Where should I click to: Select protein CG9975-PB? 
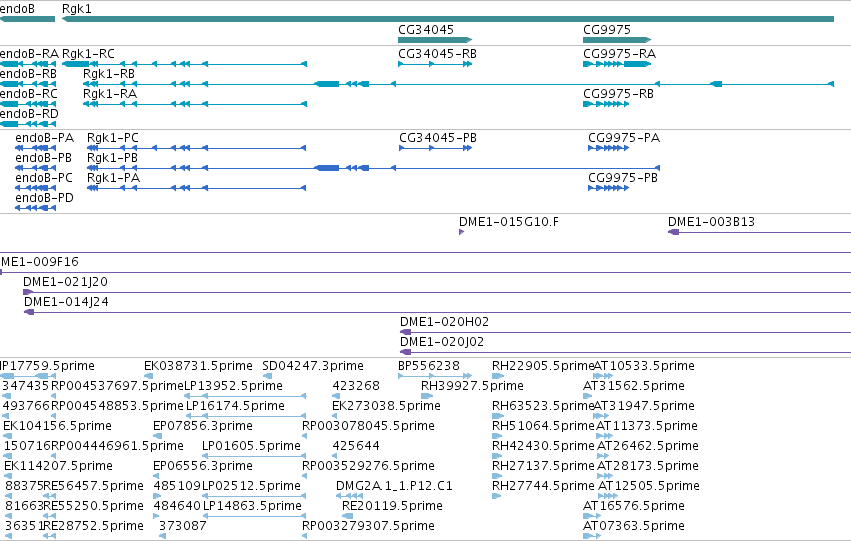[623, 178]
